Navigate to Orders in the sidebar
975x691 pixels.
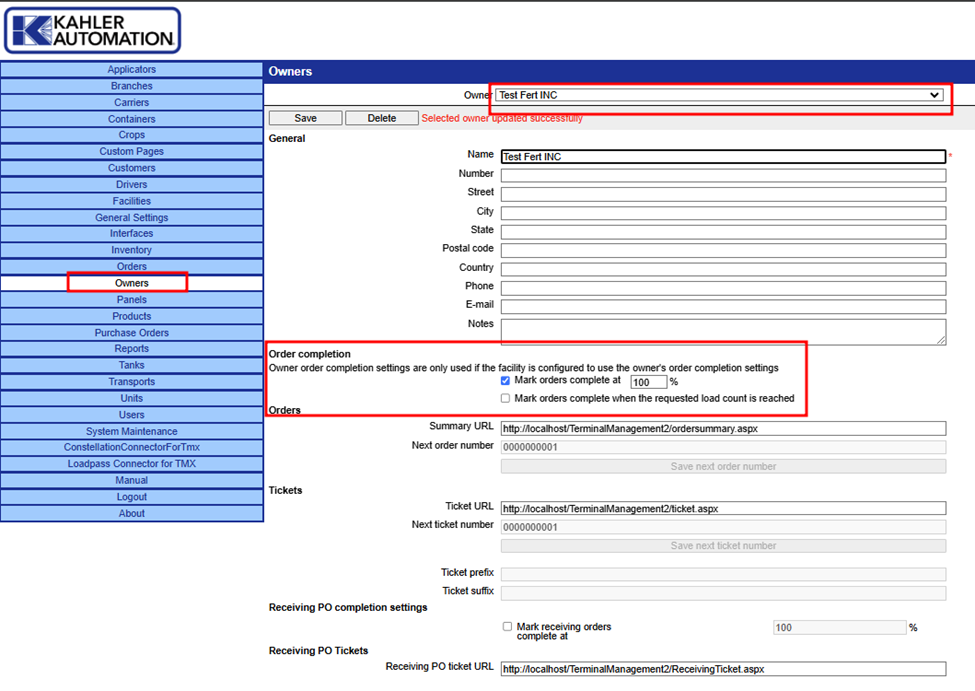[x=131, y=266]
